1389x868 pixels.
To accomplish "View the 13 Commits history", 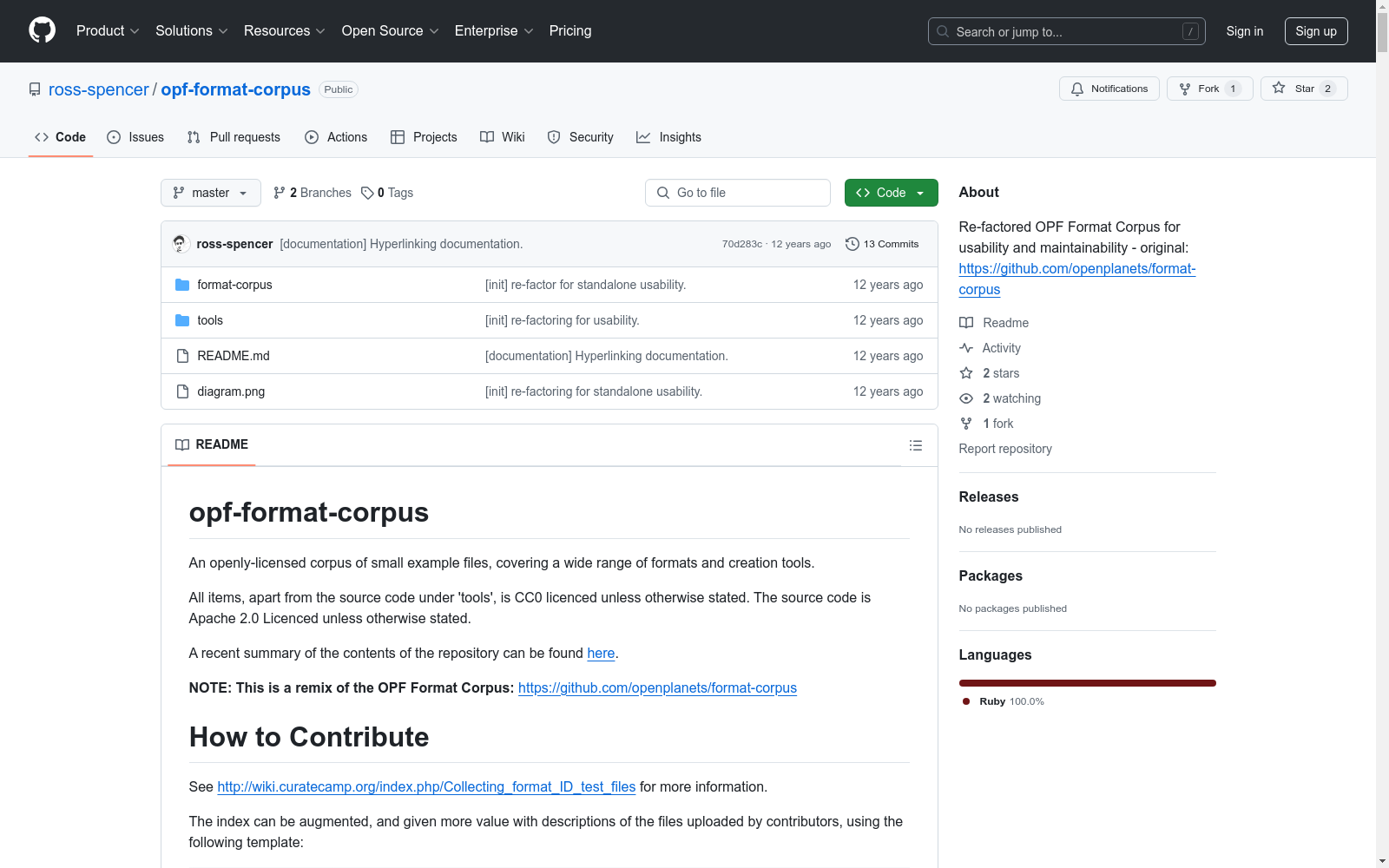I will pos(882,244).
